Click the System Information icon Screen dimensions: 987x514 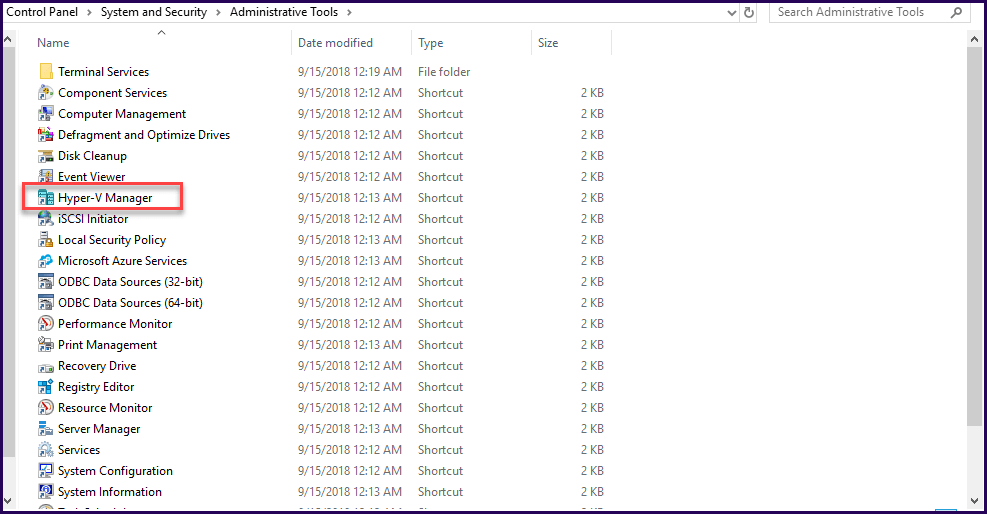(x=46, y=491)
